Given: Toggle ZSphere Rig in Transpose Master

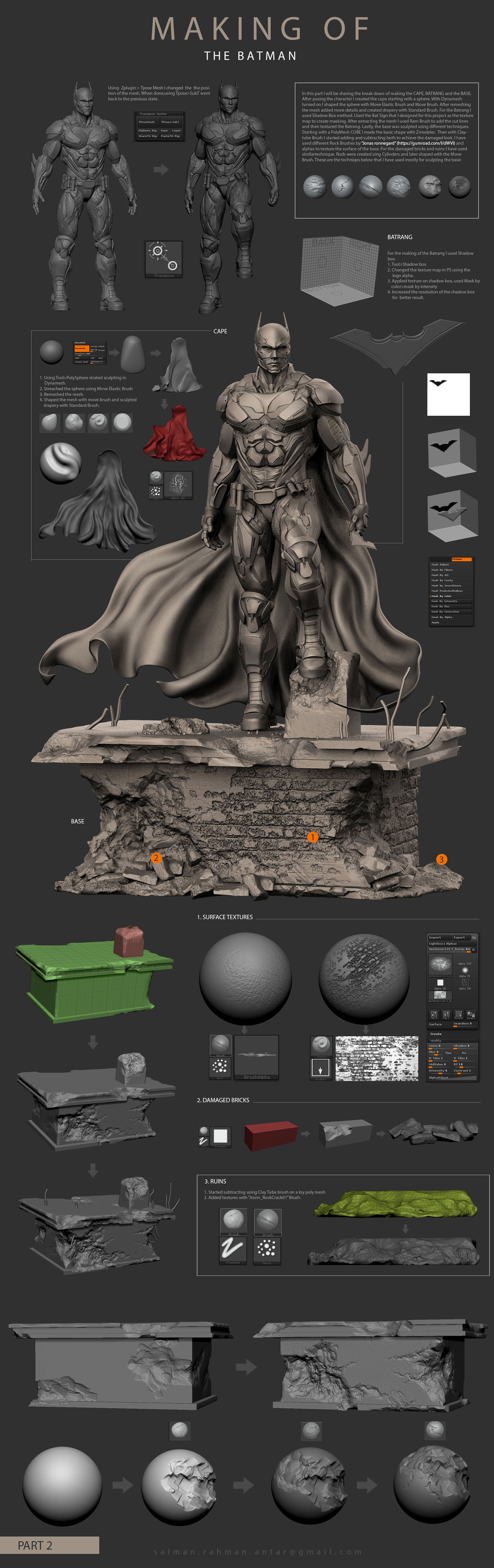Looking at the screenshot, I should tap(148, 131).
